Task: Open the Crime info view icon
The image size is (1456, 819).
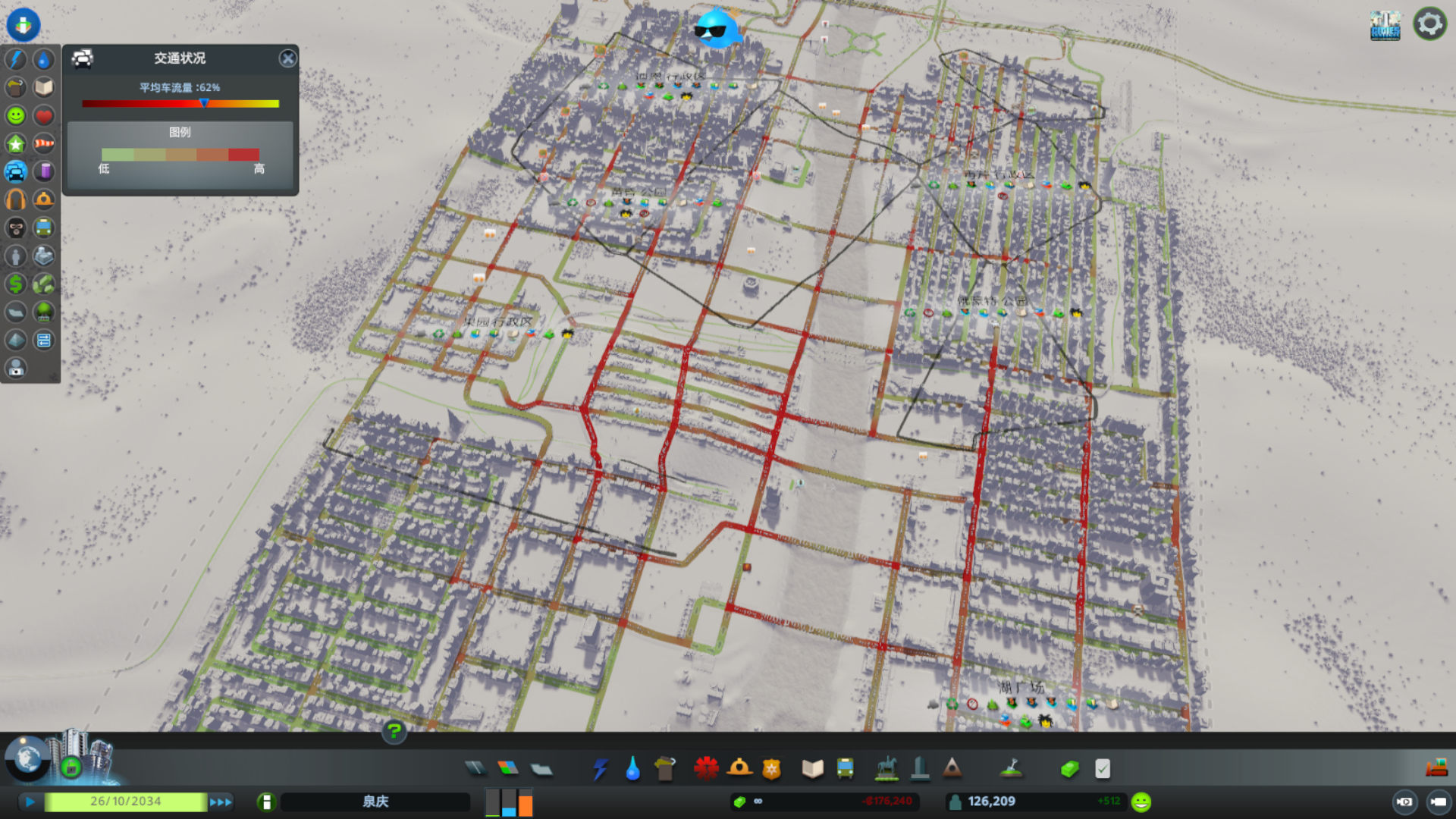Action: click(16, 227)
